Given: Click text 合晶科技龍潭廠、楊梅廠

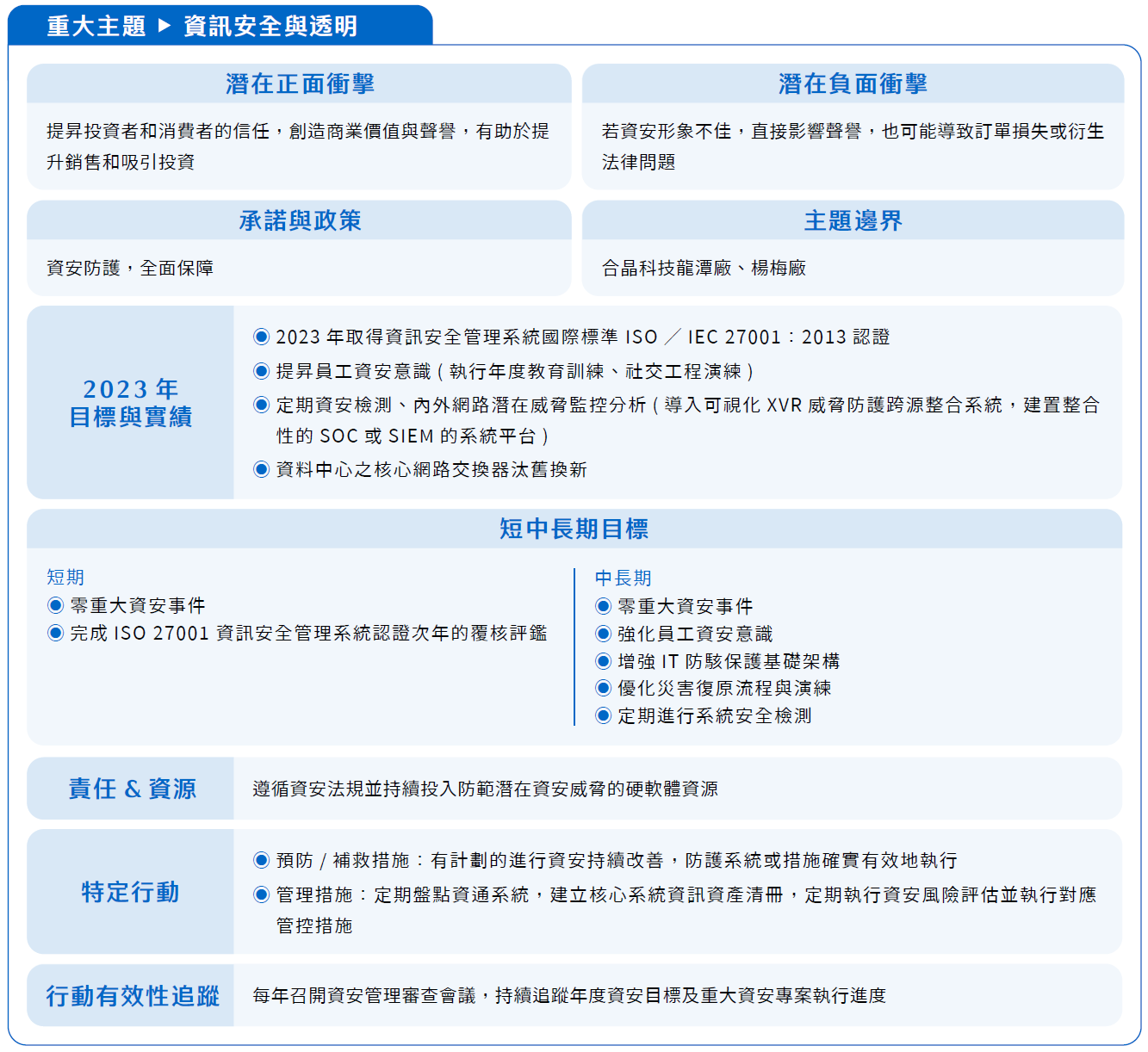Looking at the screenshot, I should (x=704, y=268).
